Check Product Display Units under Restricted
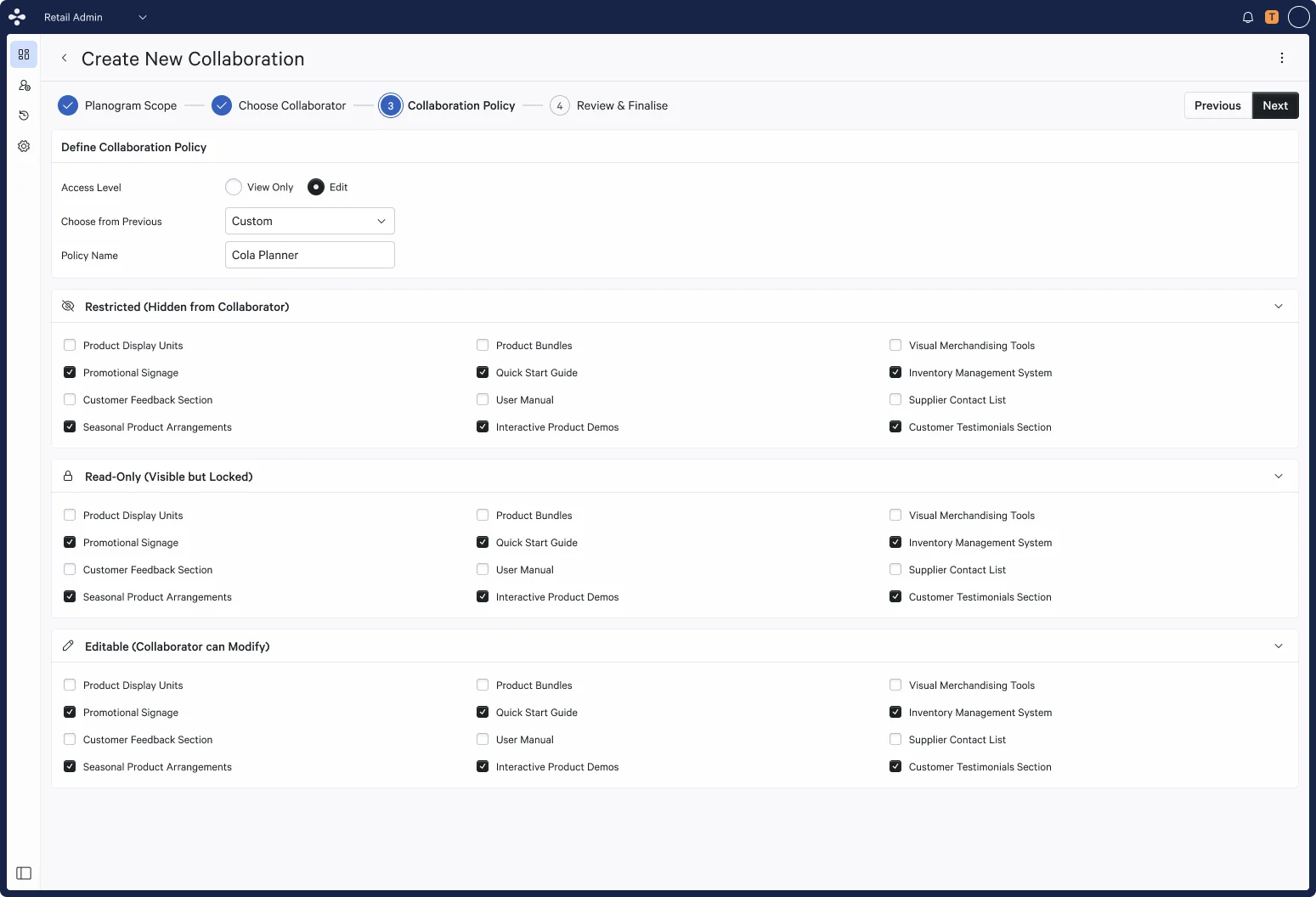The image size is (1316, 897). 70,345
